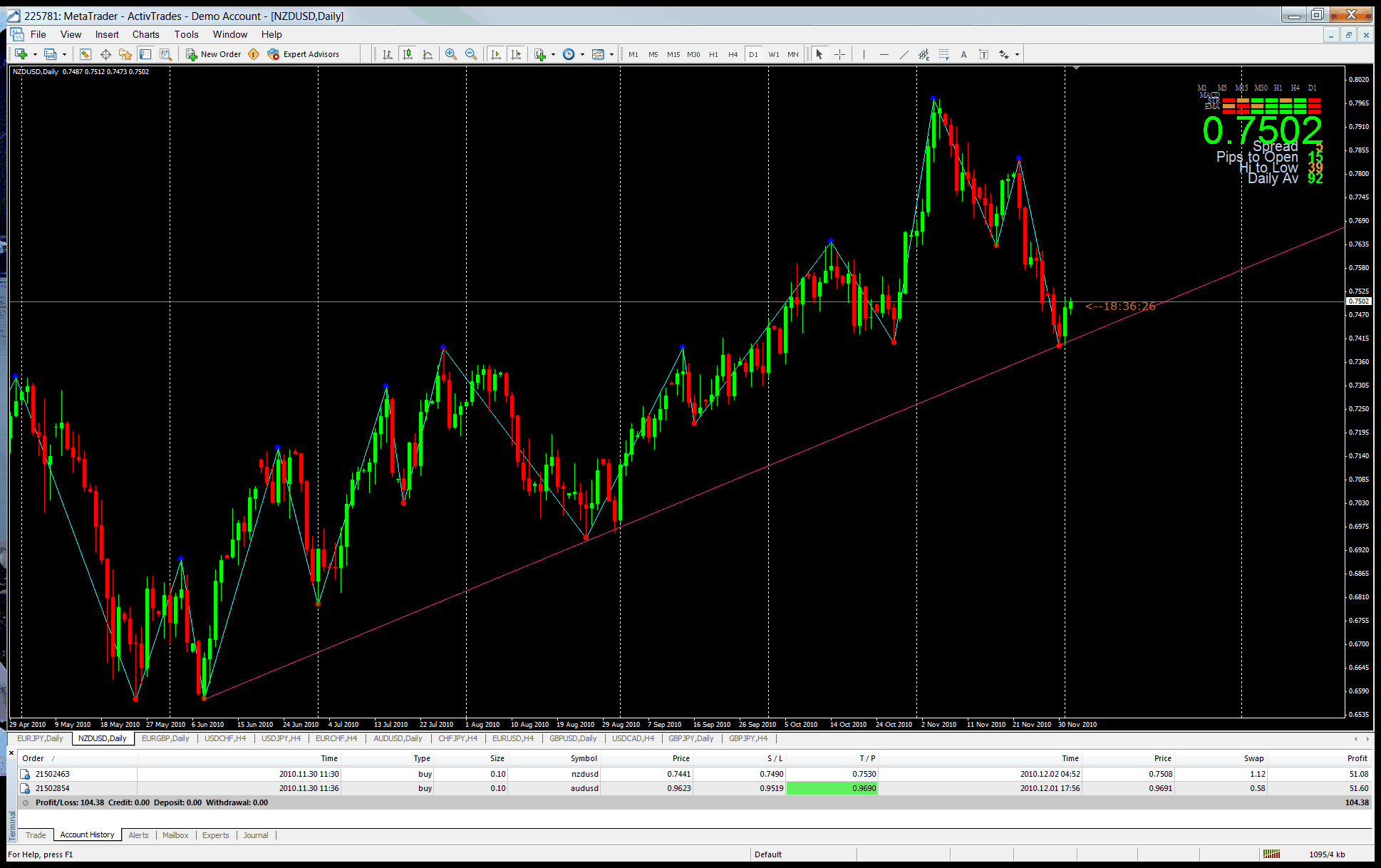The width and height of the screenshot is (1381, 868).
Task: Set the timeframe to H4
Action: tap(733, 54)
